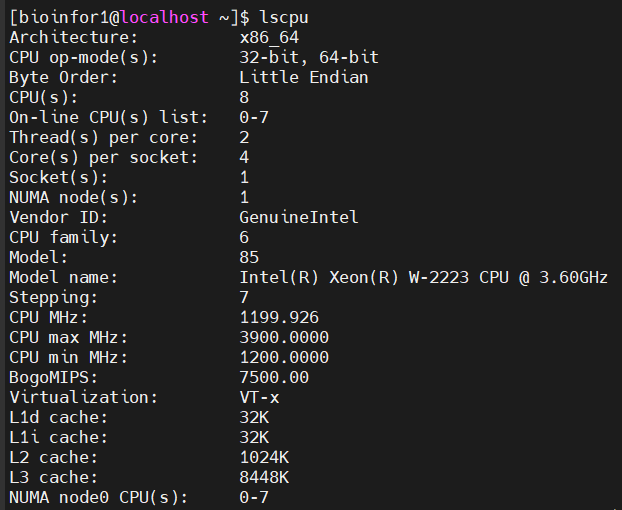Click the L3 cache value 8448K

click(264, 477)
